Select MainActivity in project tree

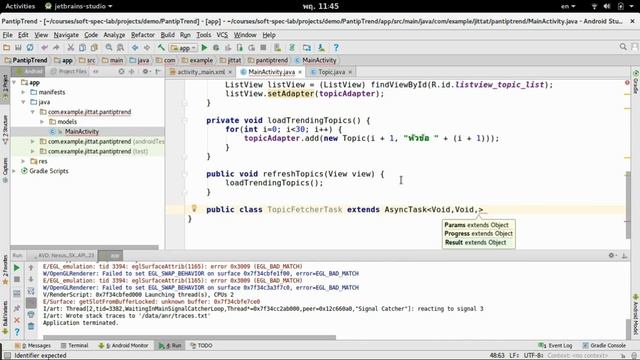(x=82, y=131)
